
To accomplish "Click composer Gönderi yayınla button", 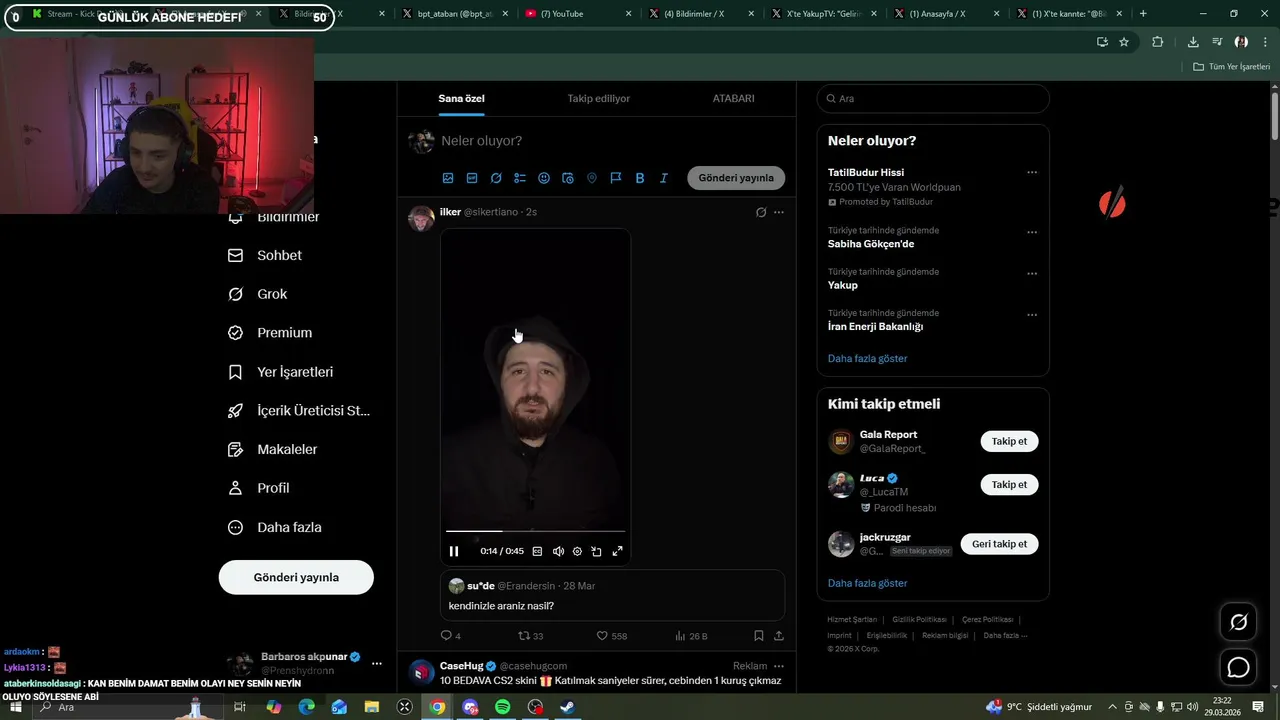I will tap(736, 178).
